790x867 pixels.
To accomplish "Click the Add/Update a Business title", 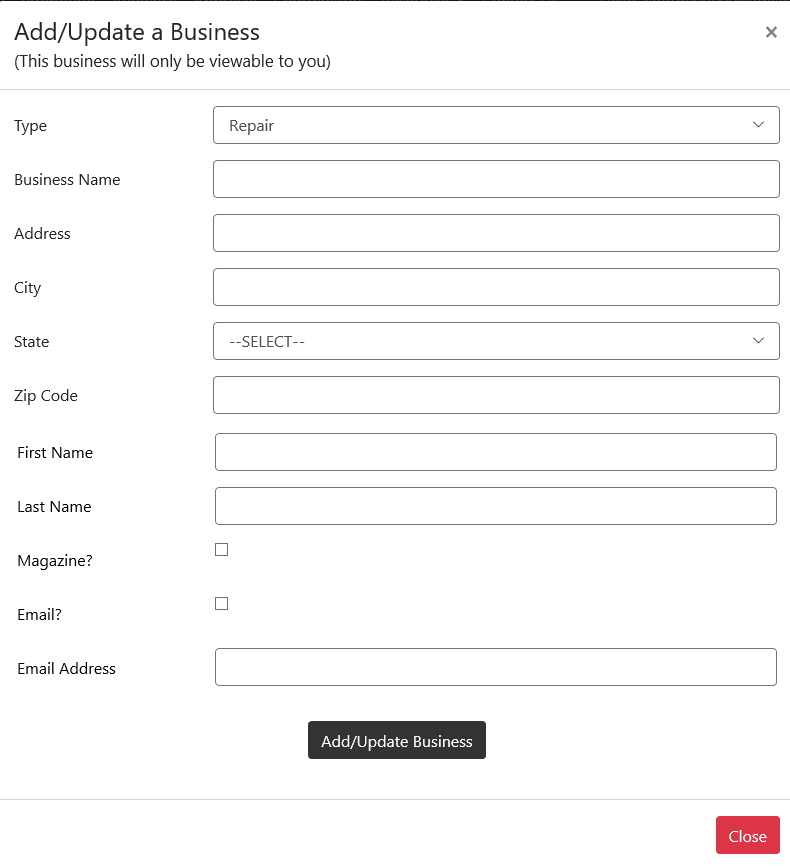I will [137, 31].
